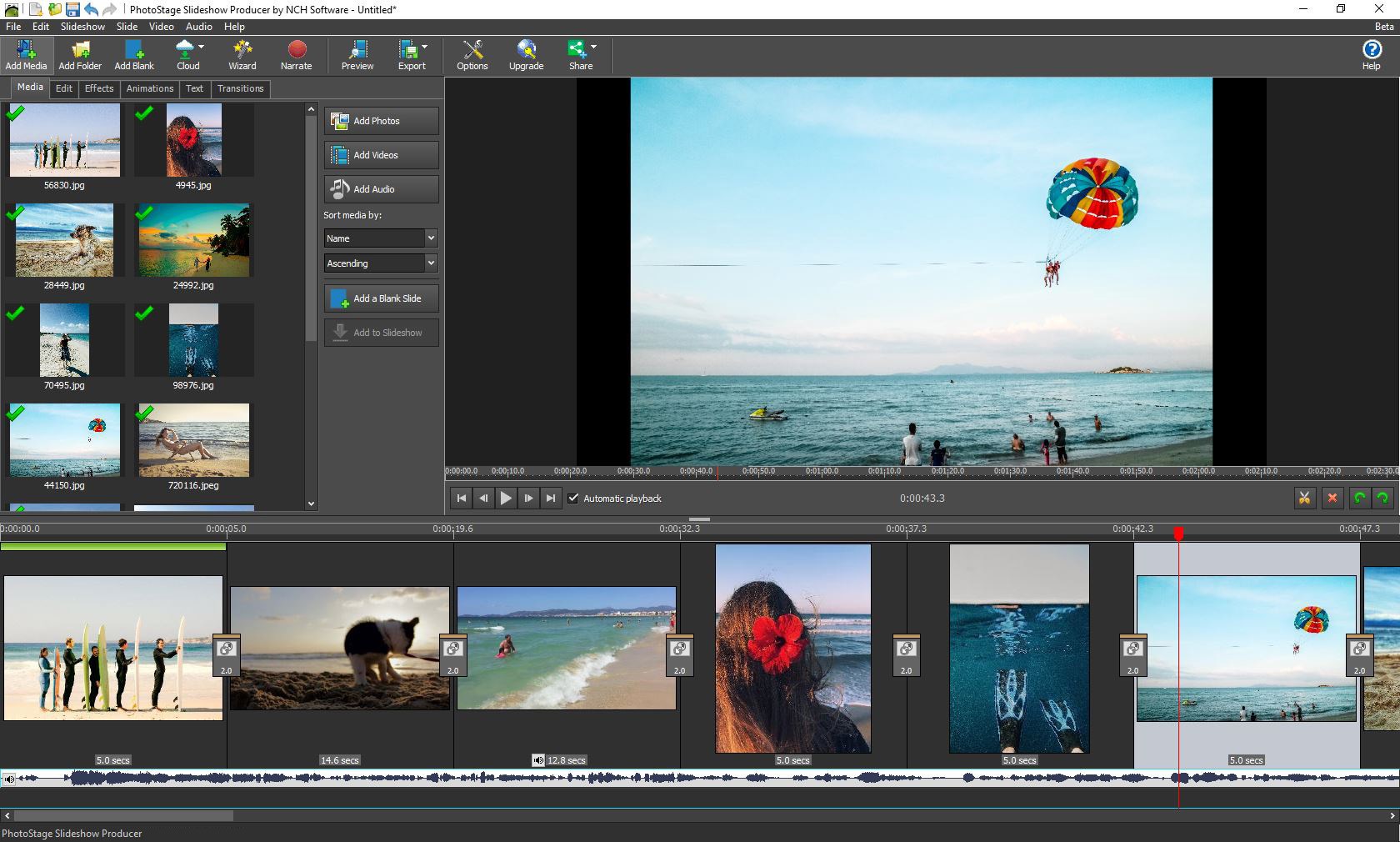The height and width of the screenshot is (842, 1400).
Task: Click the horizontal timeline scrollbar
Action: point(123,816)
